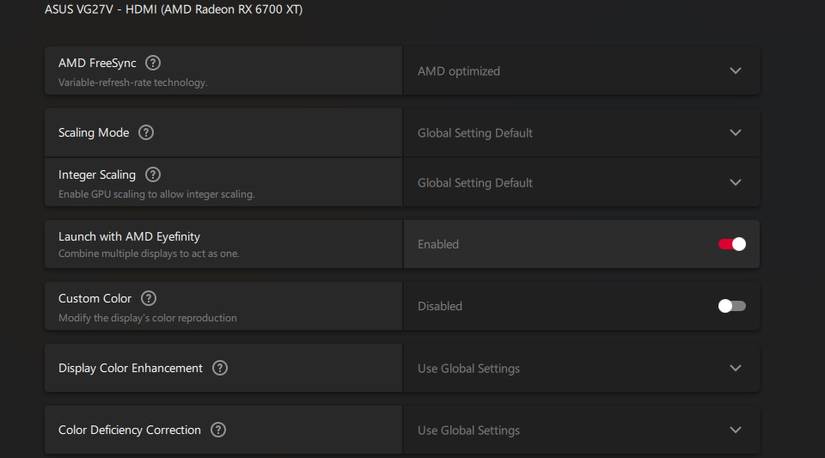
Task: Click the Custom Color help icon
Action: click(x=149, y=298)
